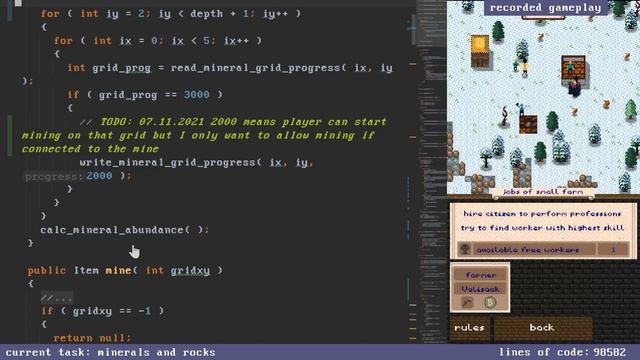The width and height of the screenshot is (640, 360).
Task: Click the villager holding an axe
Action: 520,109
